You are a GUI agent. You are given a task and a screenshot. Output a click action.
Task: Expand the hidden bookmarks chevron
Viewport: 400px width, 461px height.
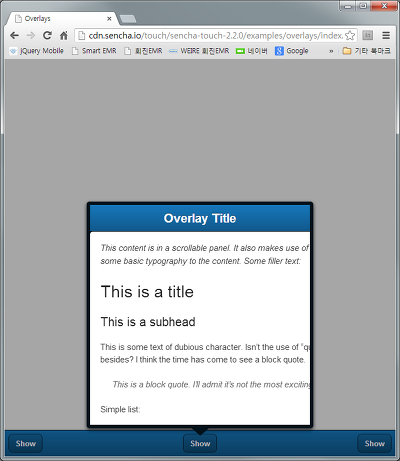click(x=331, y=51)
